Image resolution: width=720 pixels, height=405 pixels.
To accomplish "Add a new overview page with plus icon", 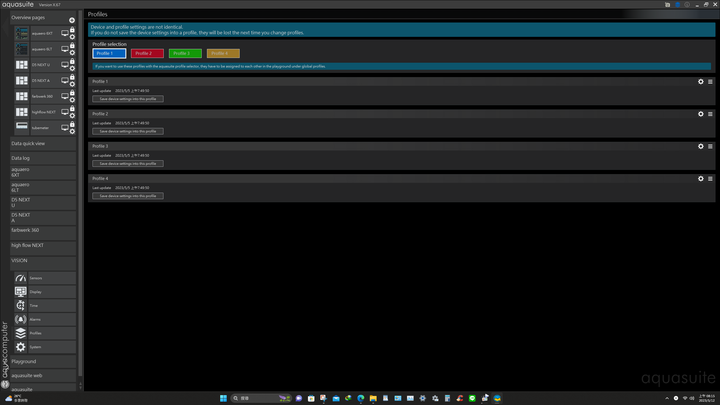I will click(x=72, y=20).
